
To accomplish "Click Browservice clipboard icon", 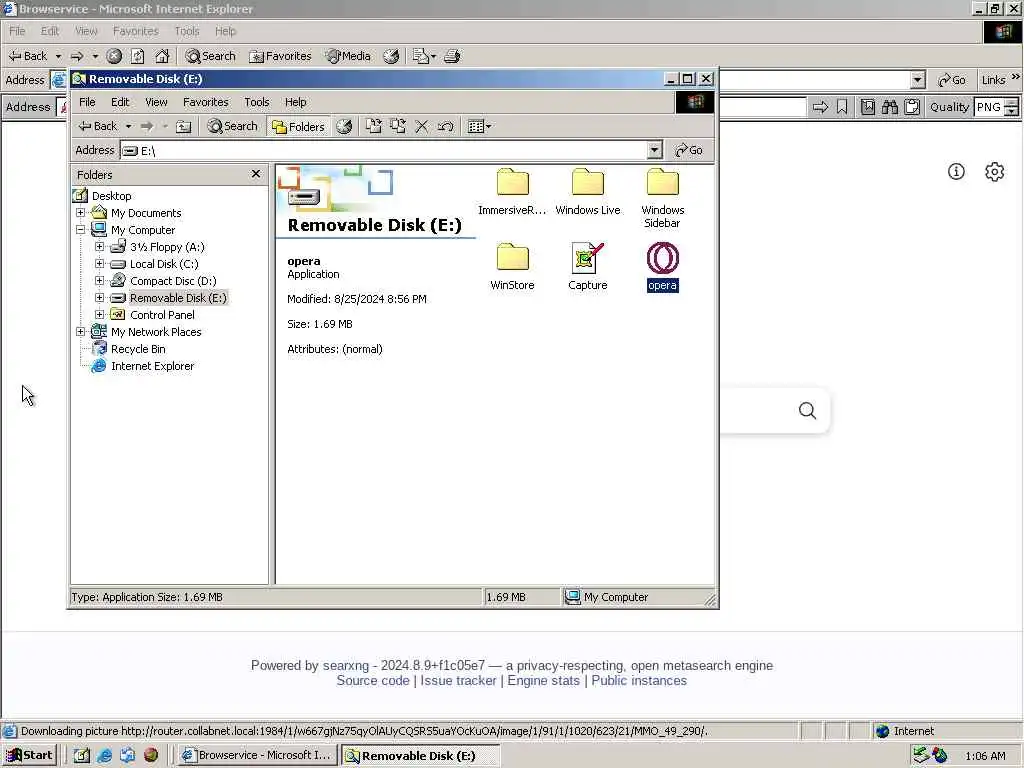I will point(912,106).
